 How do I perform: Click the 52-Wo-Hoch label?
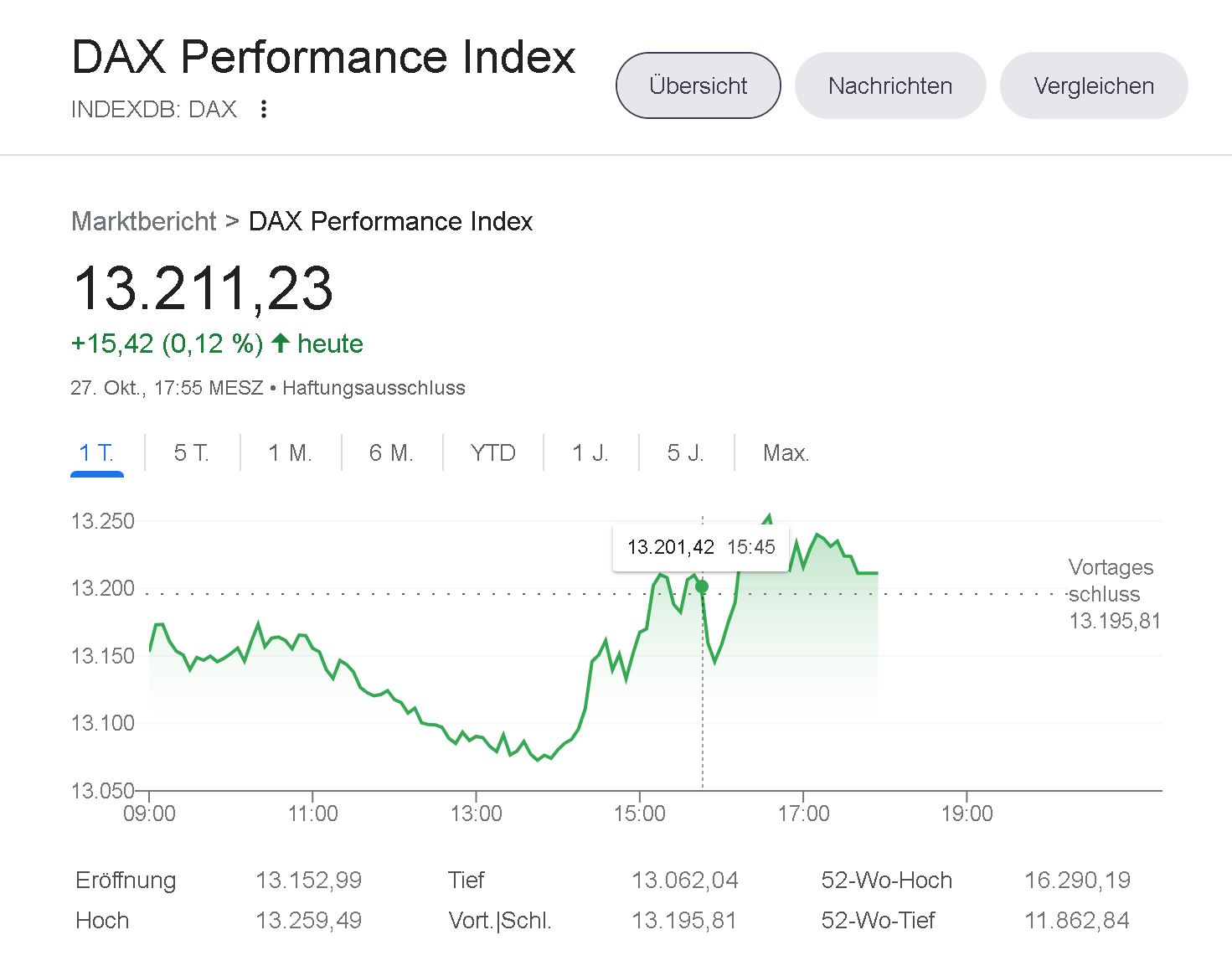pos(886,881)
